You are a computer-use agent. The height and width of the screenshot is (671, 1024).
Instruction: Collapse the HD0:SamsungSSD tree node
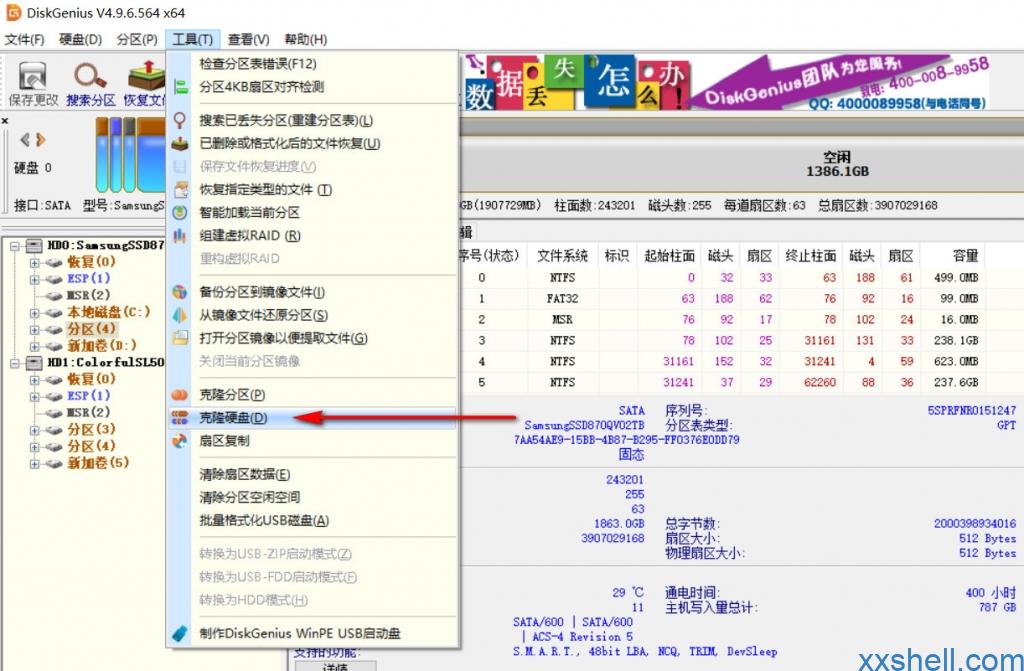pos(15,246)
